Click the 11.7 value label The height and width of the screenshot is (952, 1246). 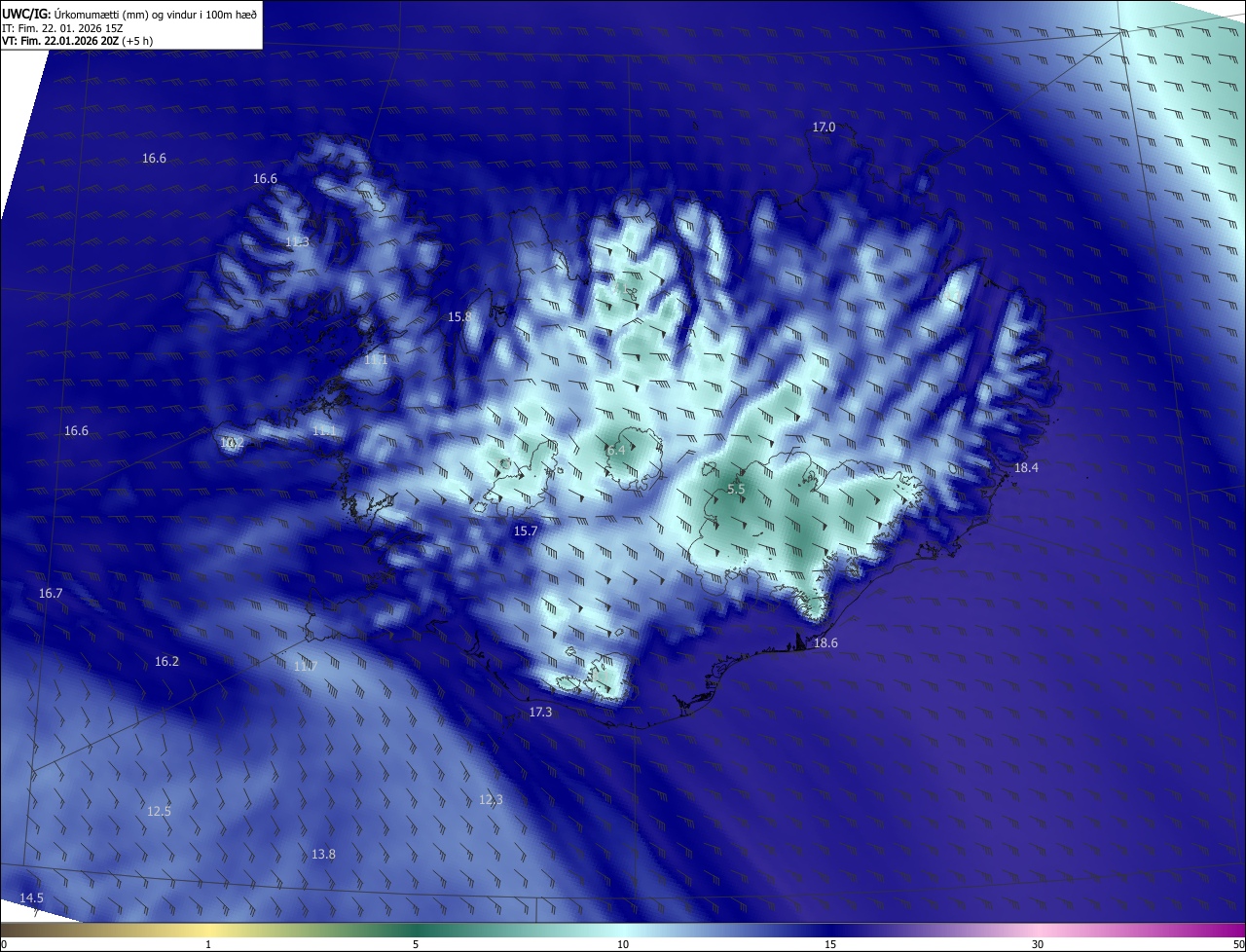[x=306, y=666]
